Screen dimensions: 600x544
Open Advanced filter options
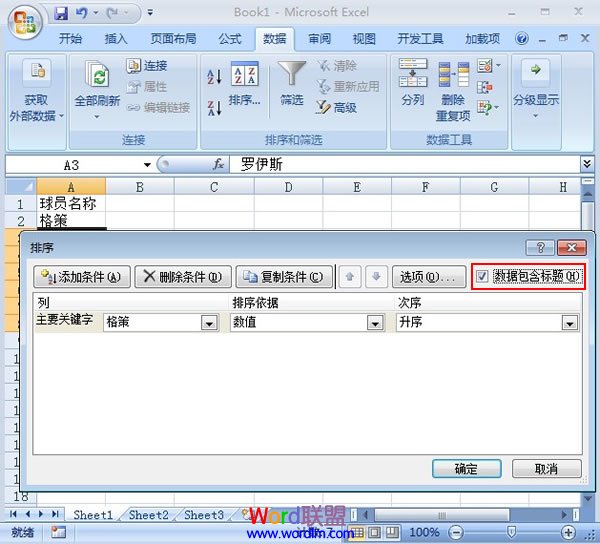(337, 108)
